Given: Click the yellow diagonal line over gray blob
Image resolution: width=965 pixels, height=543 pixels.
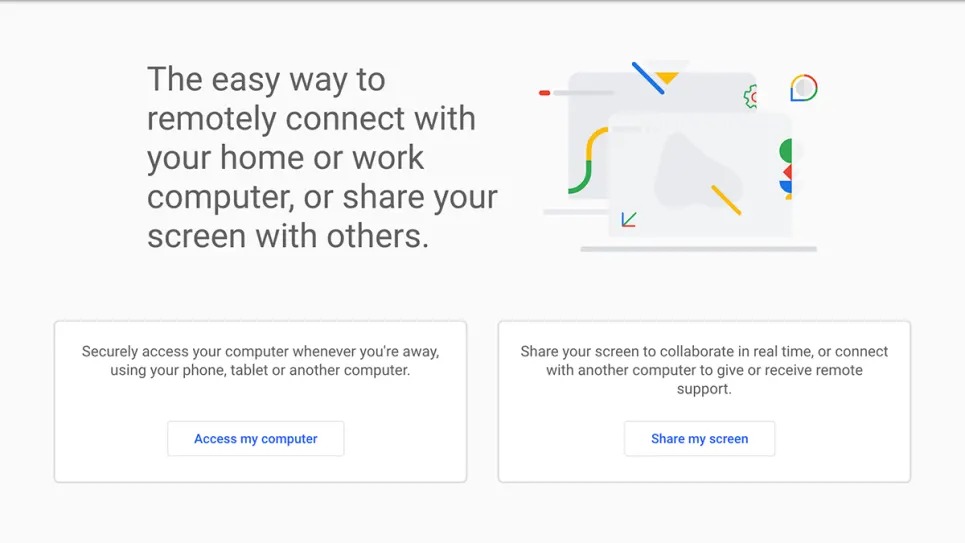Looking at the screenshot, I should pyautogui.click(x=726, y=200).
